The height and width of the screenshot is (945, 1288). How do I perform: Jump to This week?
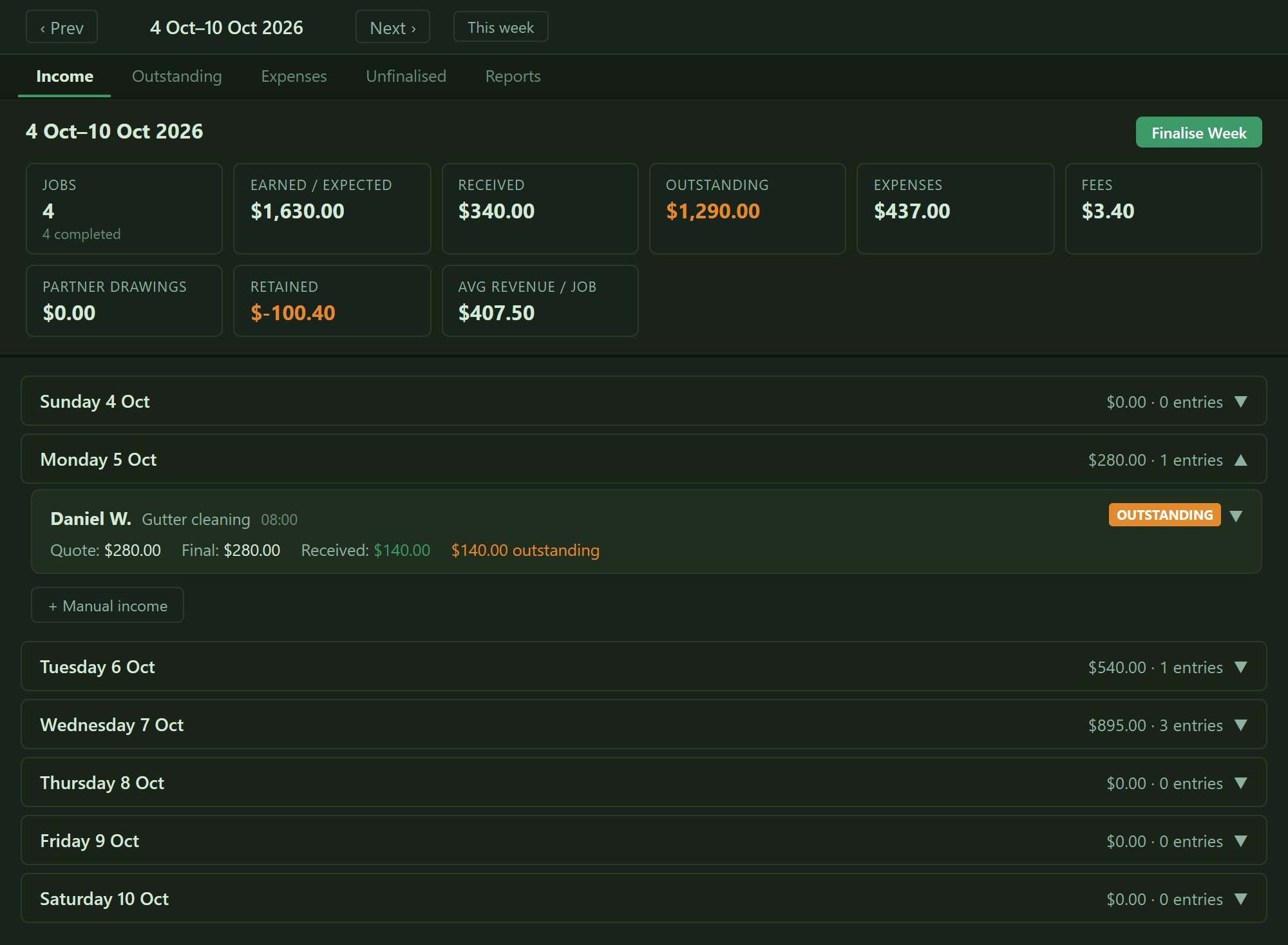click(500, 28)
